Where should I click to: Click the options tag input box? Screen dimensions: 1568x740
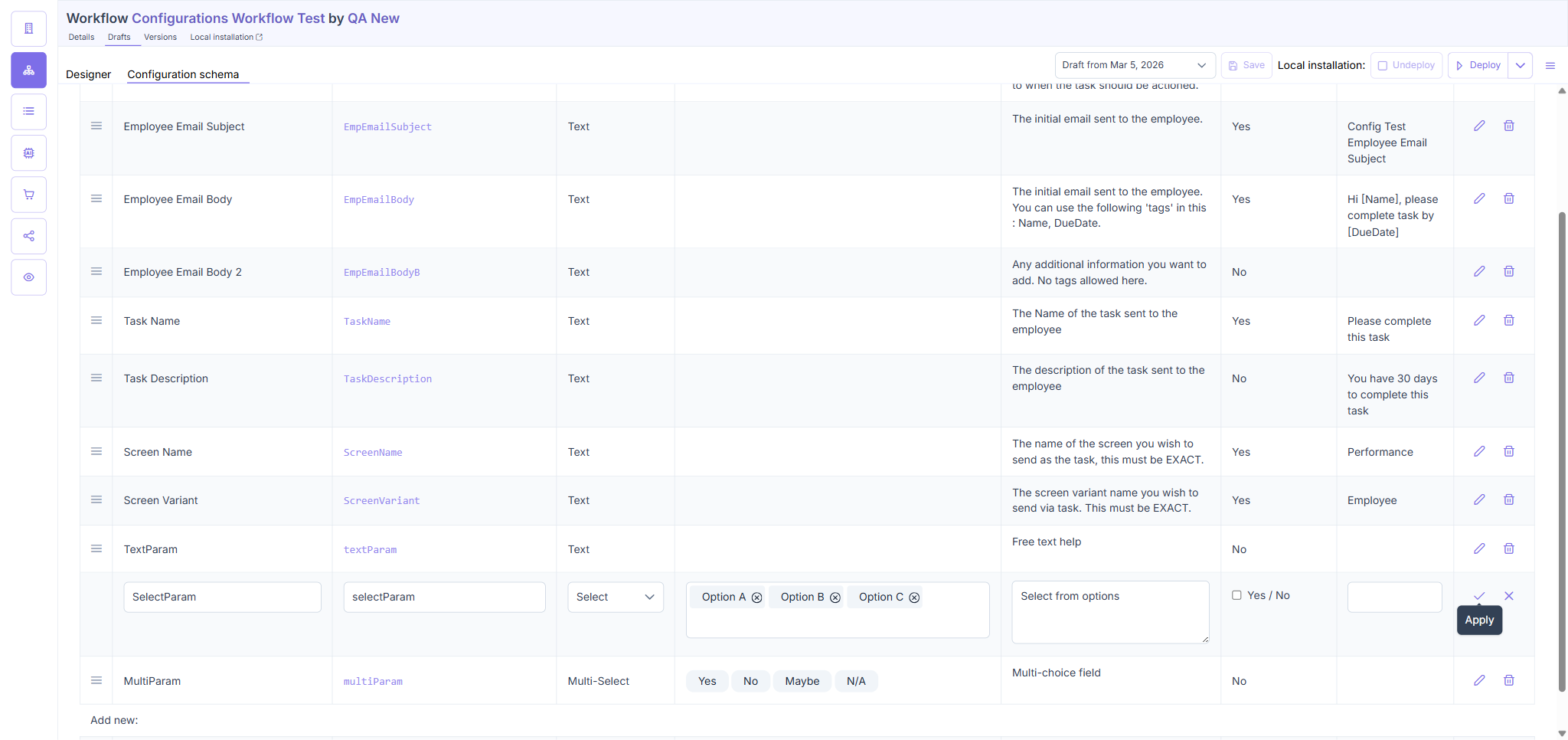(x=838, y=610)
